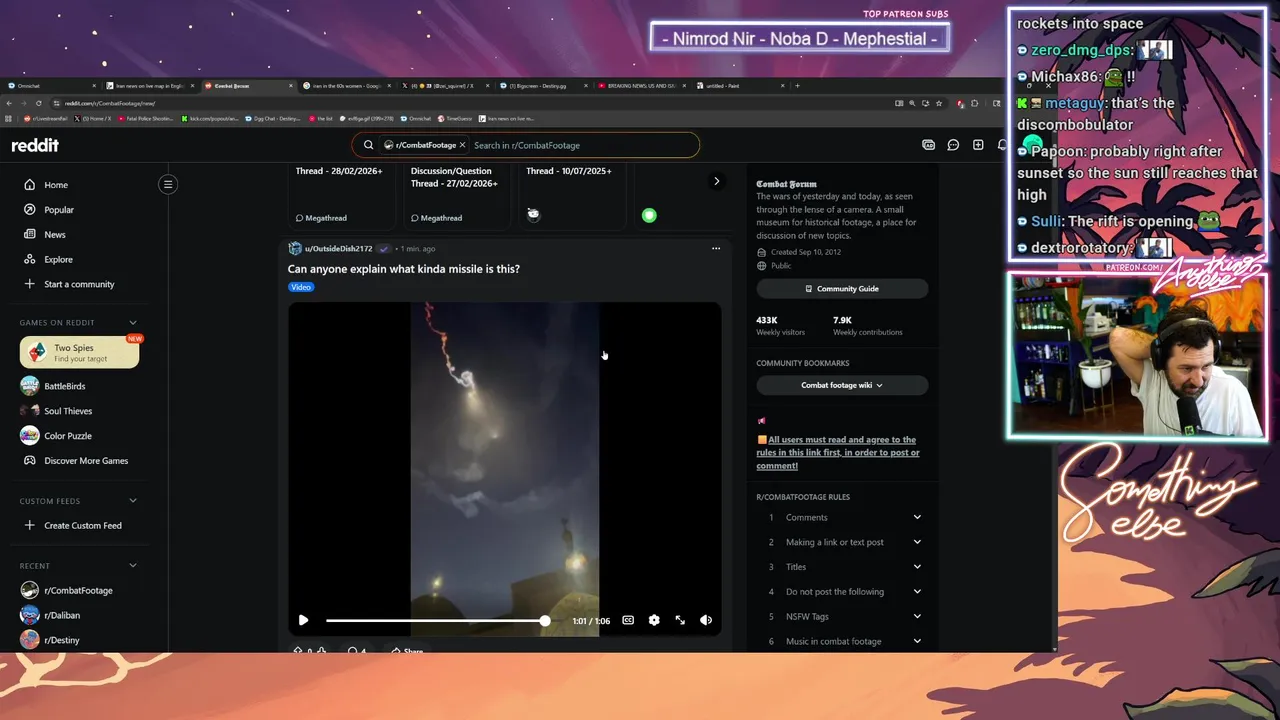Open the reddit advertise icon in header

928,145
